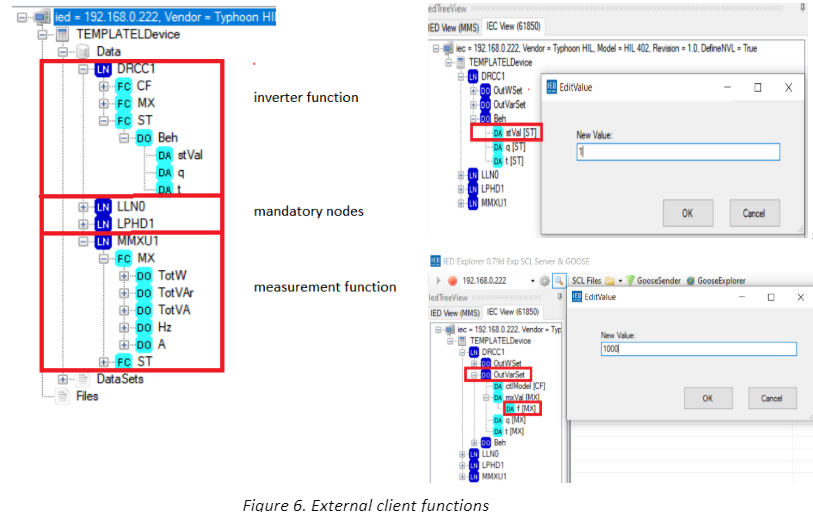Expand the DataSets node in left tree
Viewport: 813px width, 512px height.
coord(64,379)
